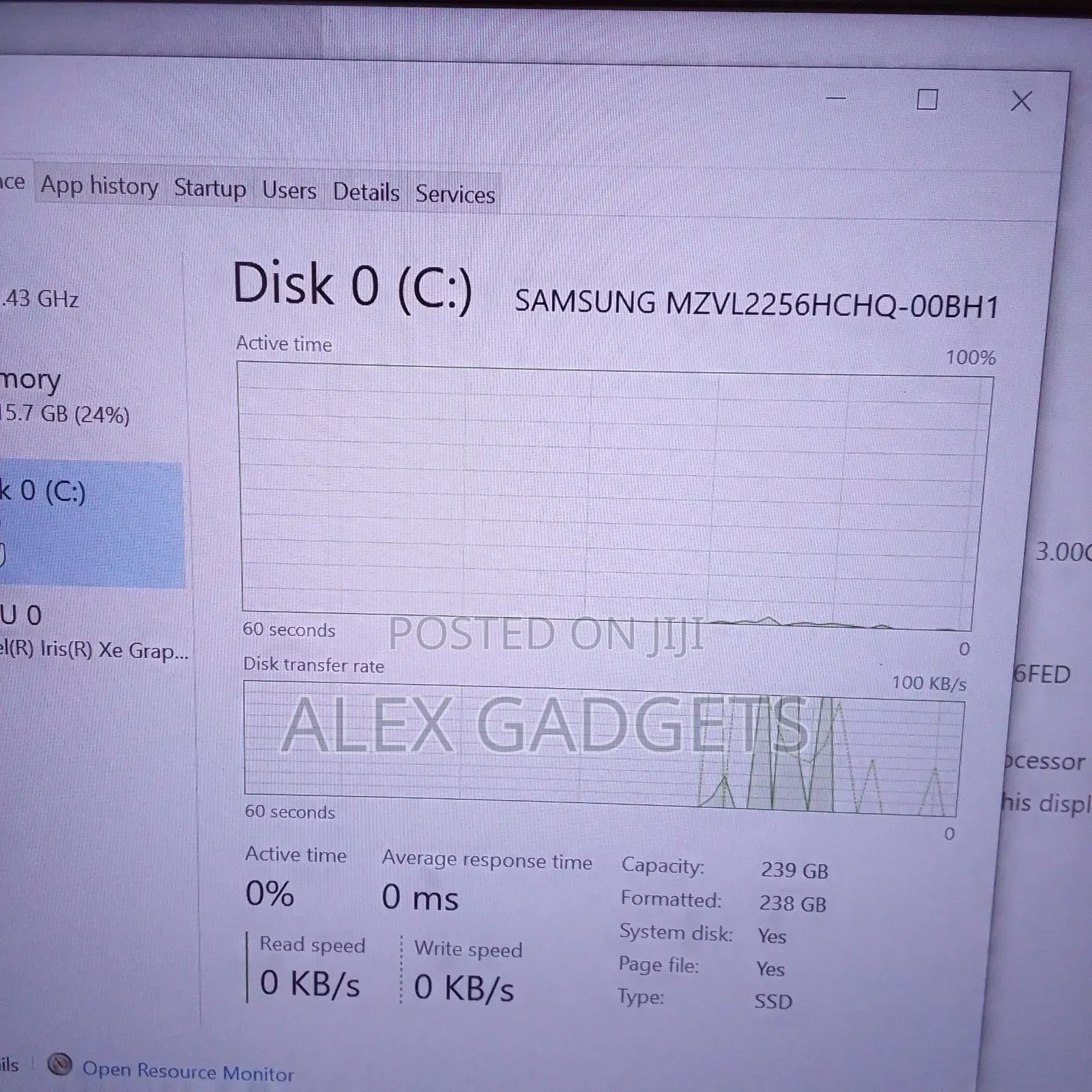
Task: Click the Average response time 0 ms value
Action: click(420, 897)
